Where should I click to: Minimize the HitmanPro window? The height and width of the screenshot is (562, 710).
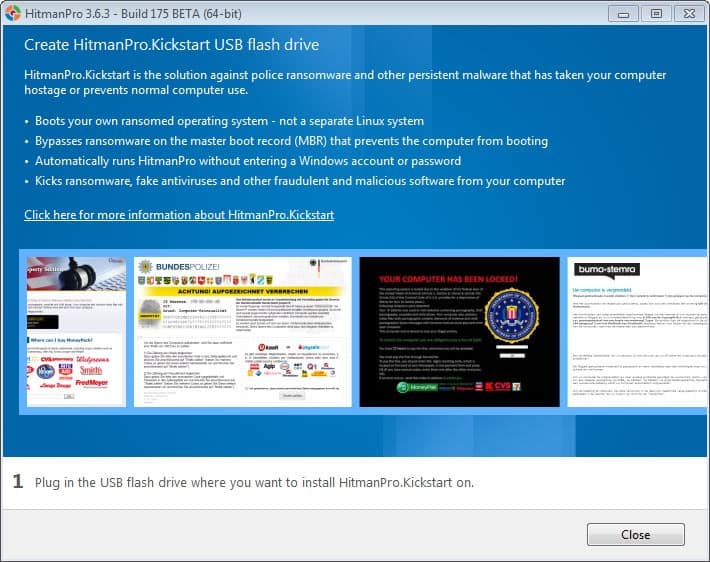tap(624, 14)
